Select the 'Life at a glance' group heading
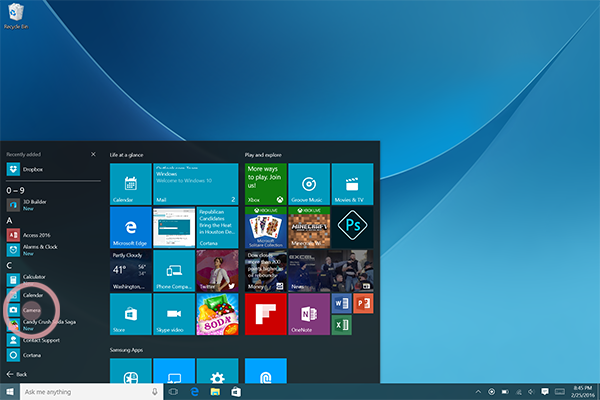Screen dimensions: 600x400 (126, 155)
